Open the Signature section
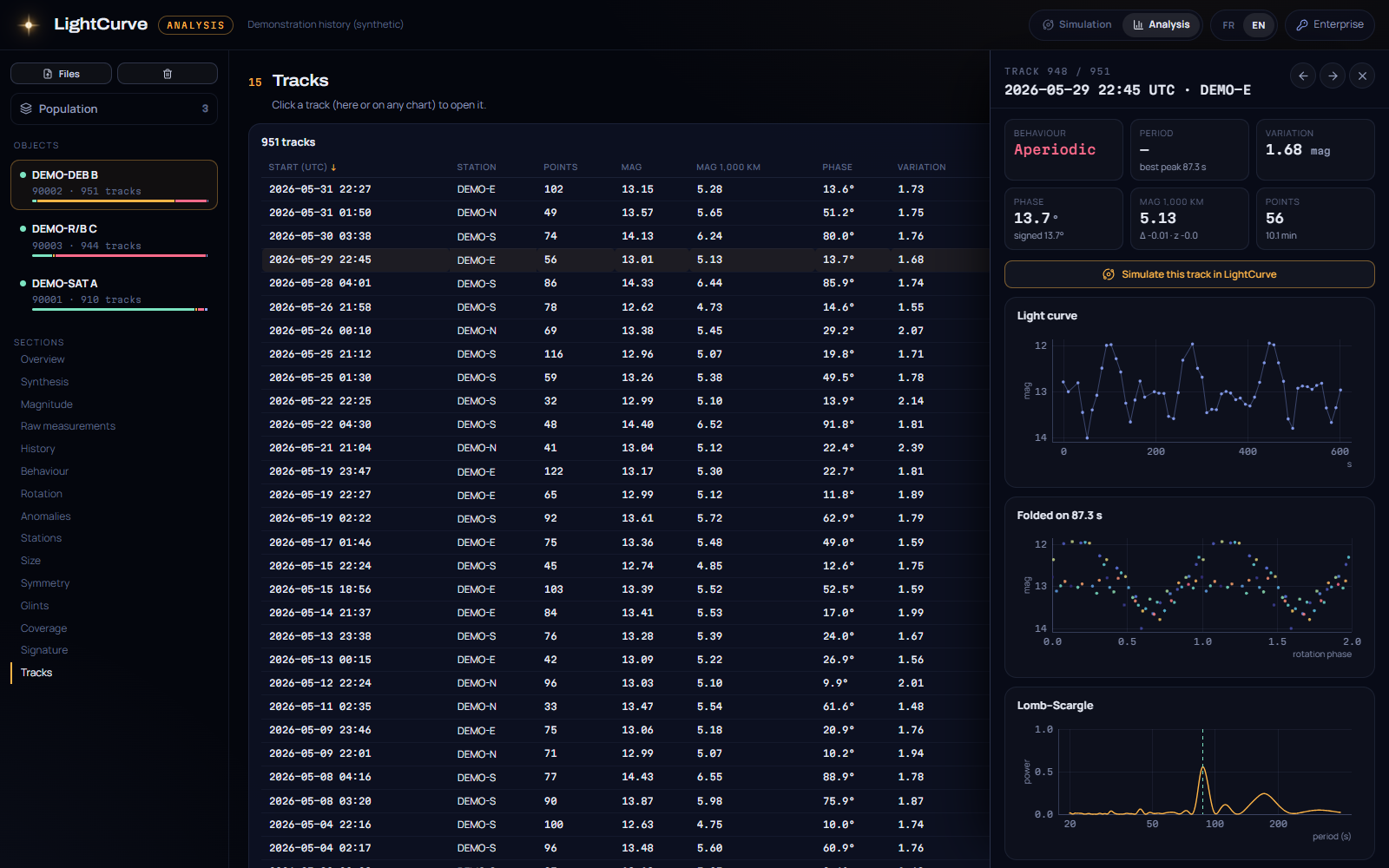 [44, 650]
